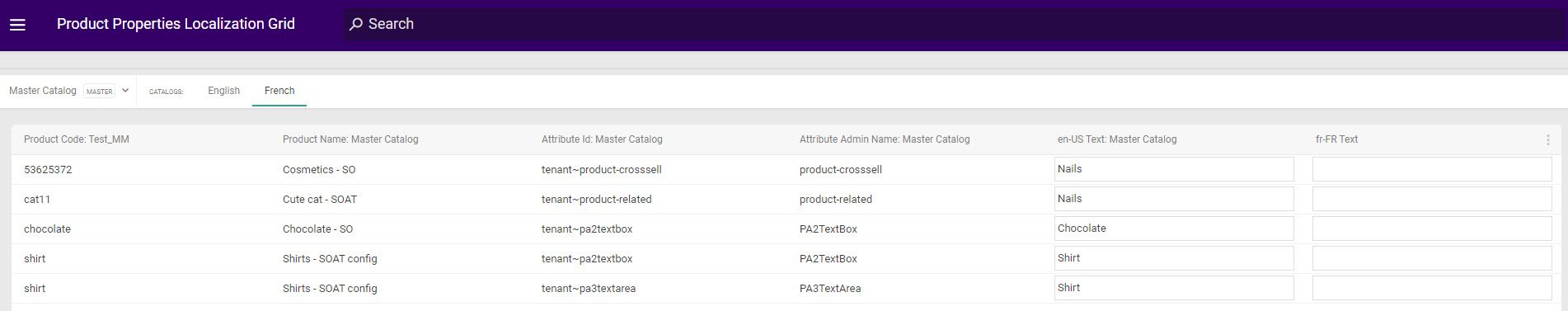1568x311 pixels.
Task: Select product code cat11 cell
Action: [37, 200]
